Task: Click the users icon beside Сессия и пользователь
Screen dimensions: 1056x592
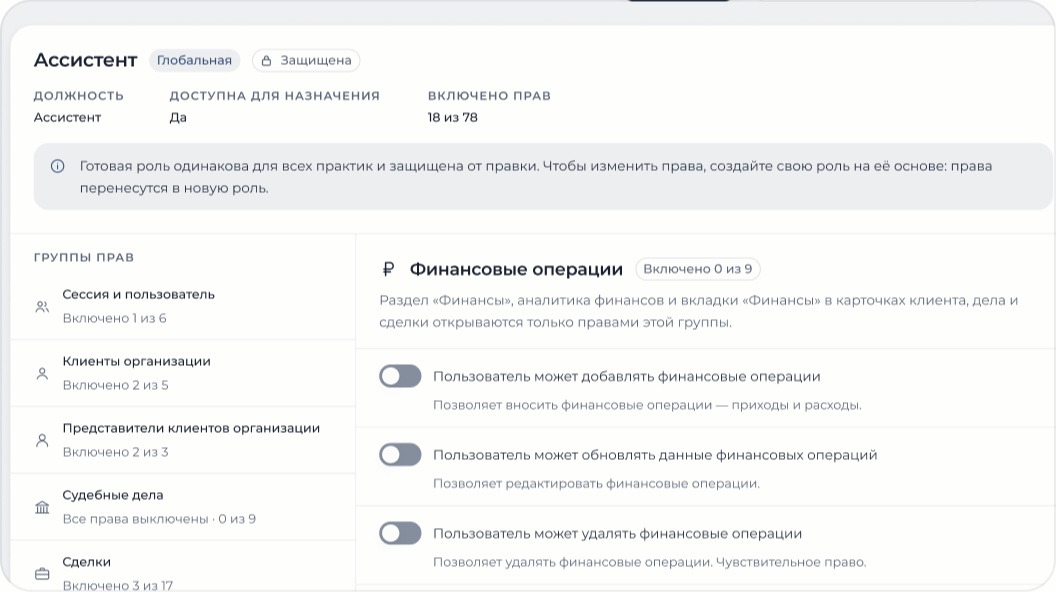Action: coord(42,307)
